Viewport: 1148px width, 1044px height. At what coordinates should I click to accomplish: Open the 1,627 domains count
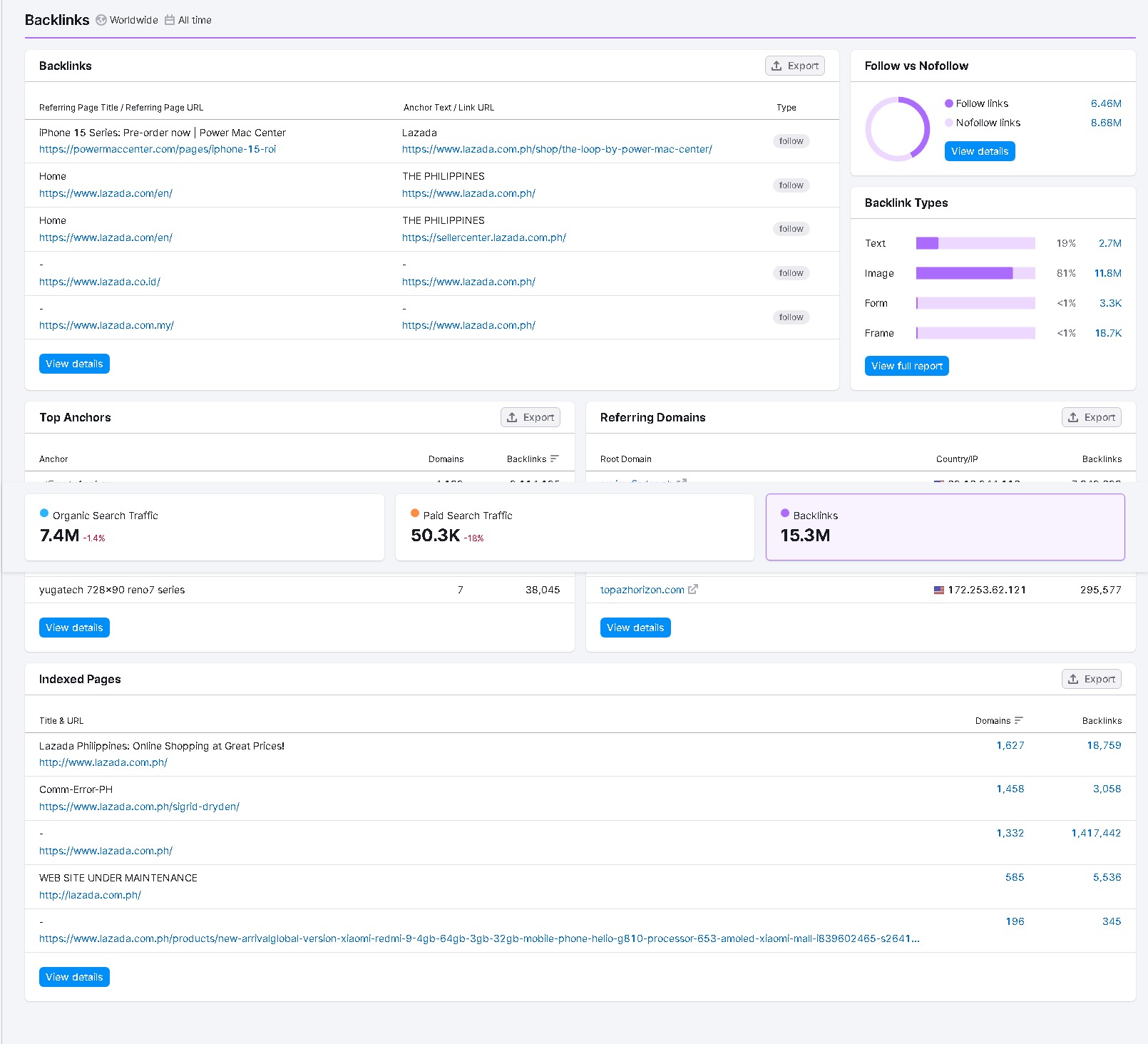coord(1010,745)
